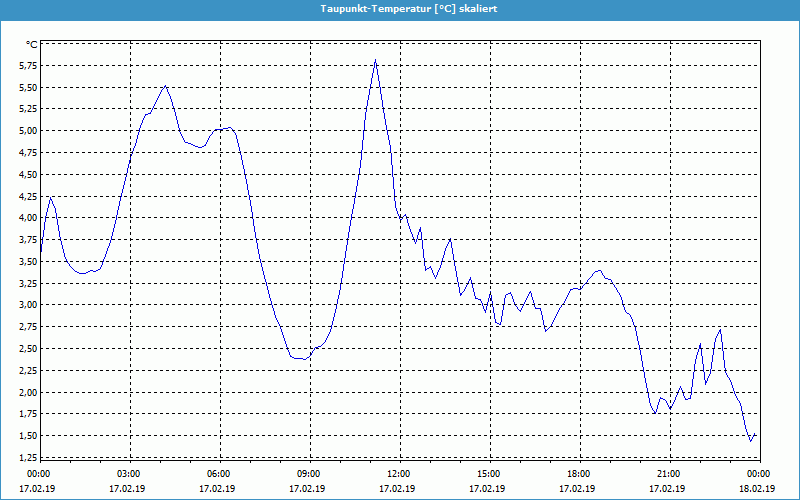Viewport: 800px width, 500px height.
Task: Click the 1,25 y-axis label
Action: coord(27,458)
